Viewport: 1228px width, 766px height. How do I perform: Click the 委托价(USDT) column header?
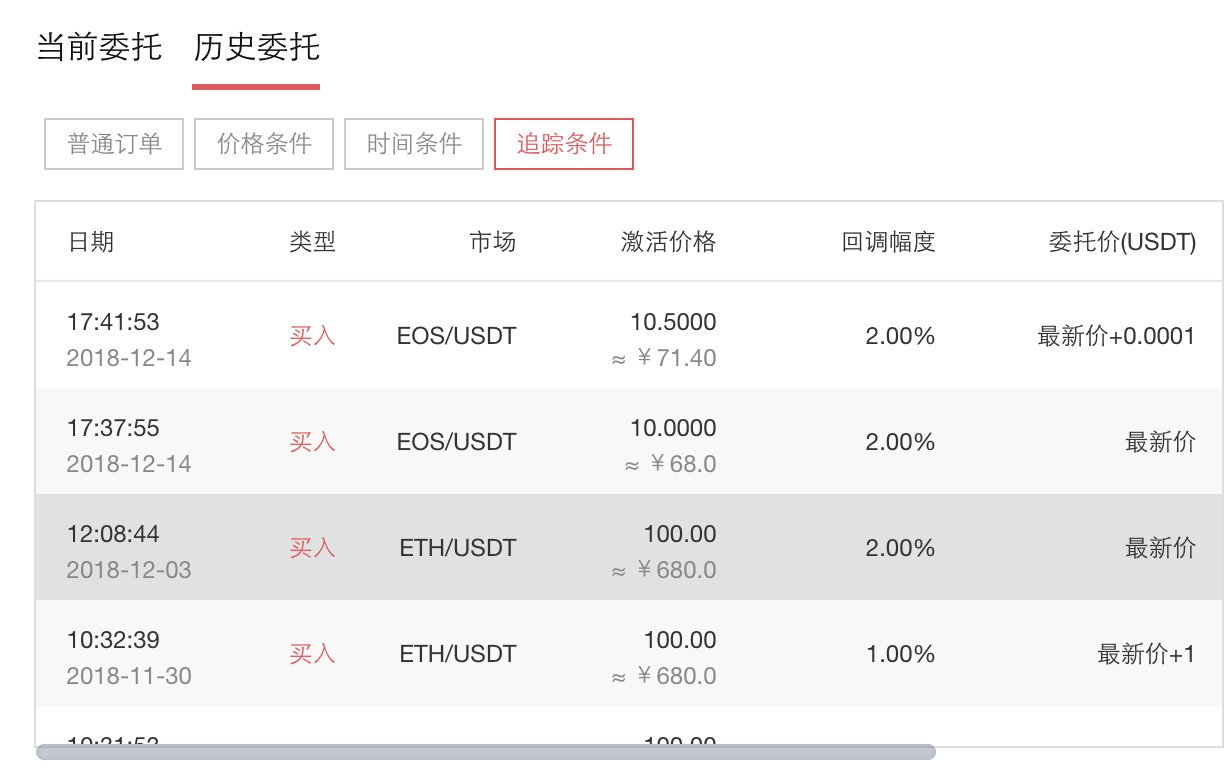[x=1121, y=242]
